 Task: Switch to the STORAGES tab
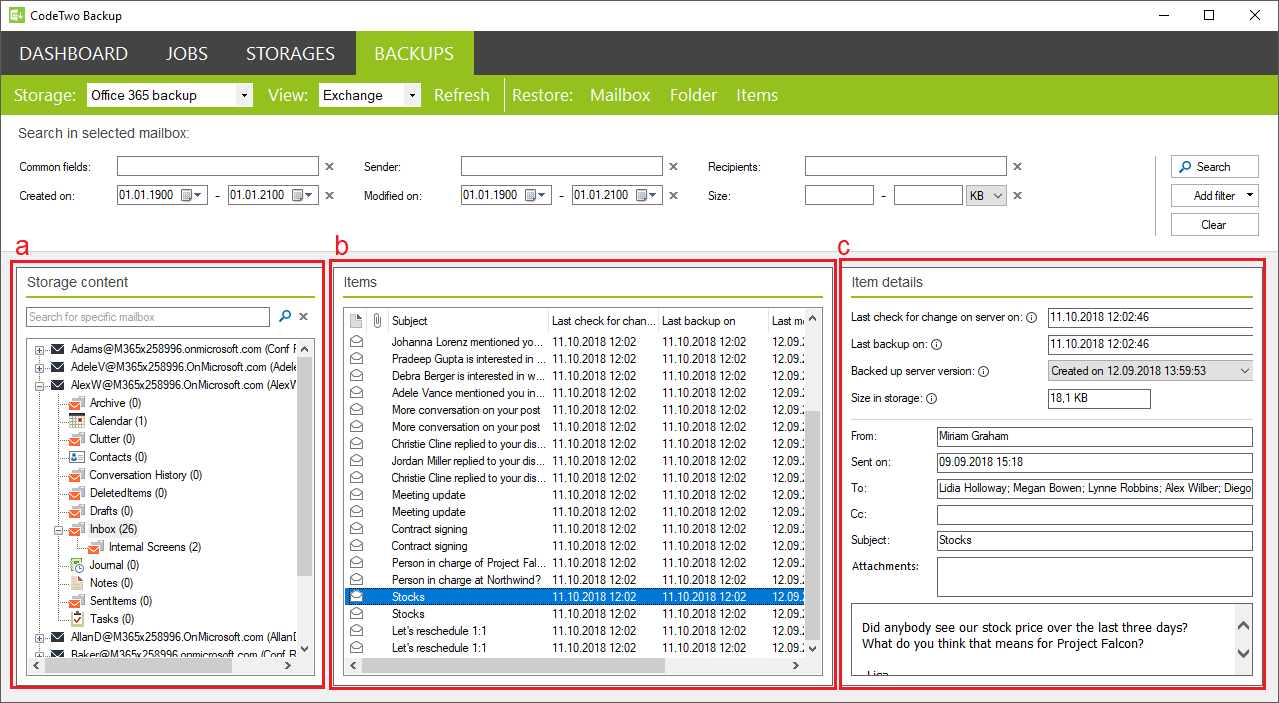[x=290, y=54]
